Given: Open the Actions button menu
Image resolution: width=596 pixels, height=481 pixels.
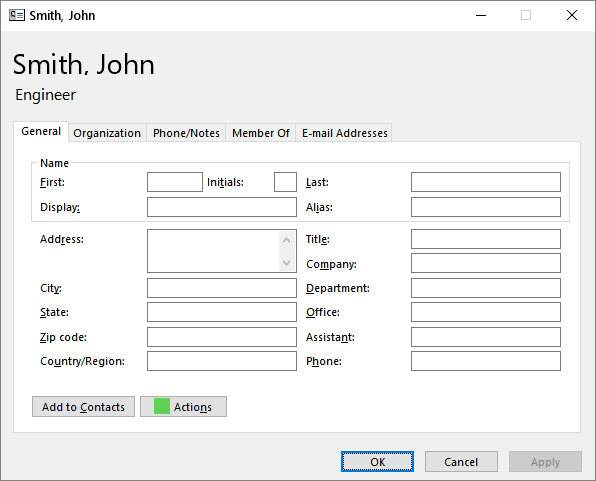Looking at the screenshot, I should (184, 407).
